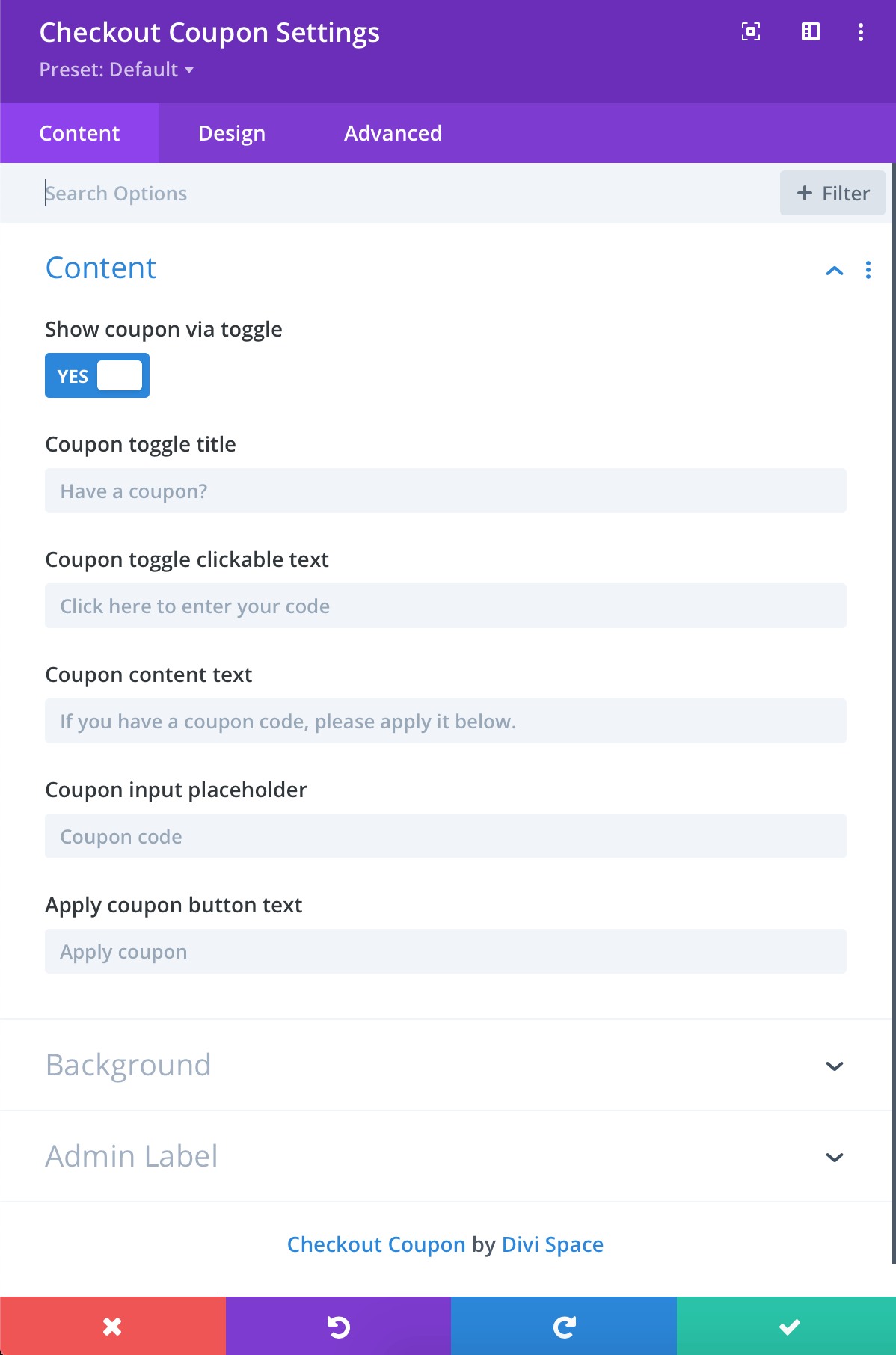Viewport: 896px width, 1355px height.
Task: Click the Coupon toggle title input field
Action: pos(446,491)
